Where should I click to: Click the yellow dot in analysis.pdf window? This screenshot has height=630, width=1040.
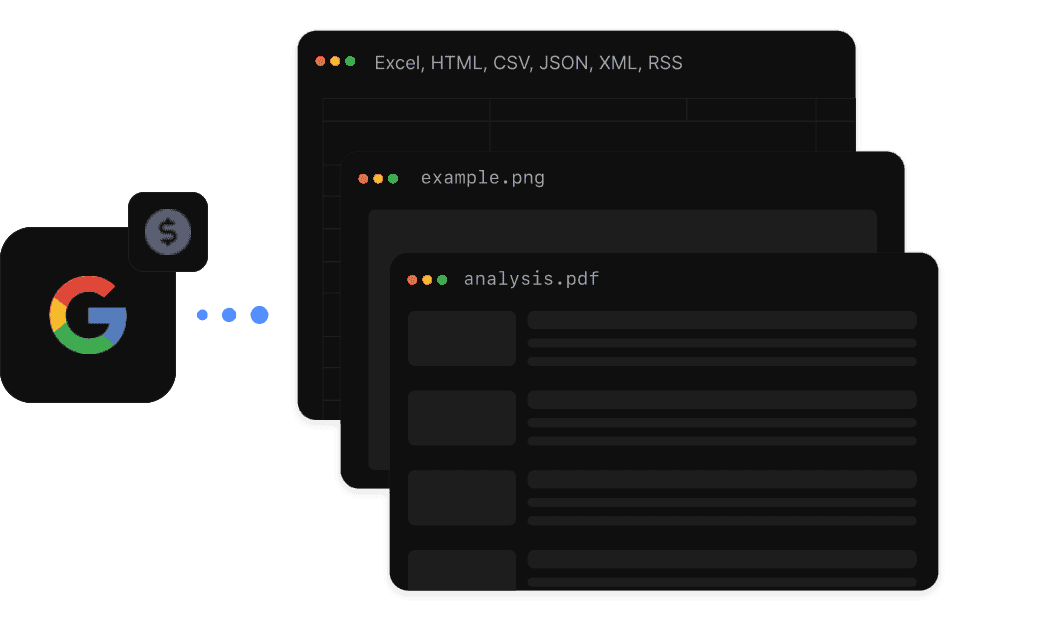click(427, 280)
